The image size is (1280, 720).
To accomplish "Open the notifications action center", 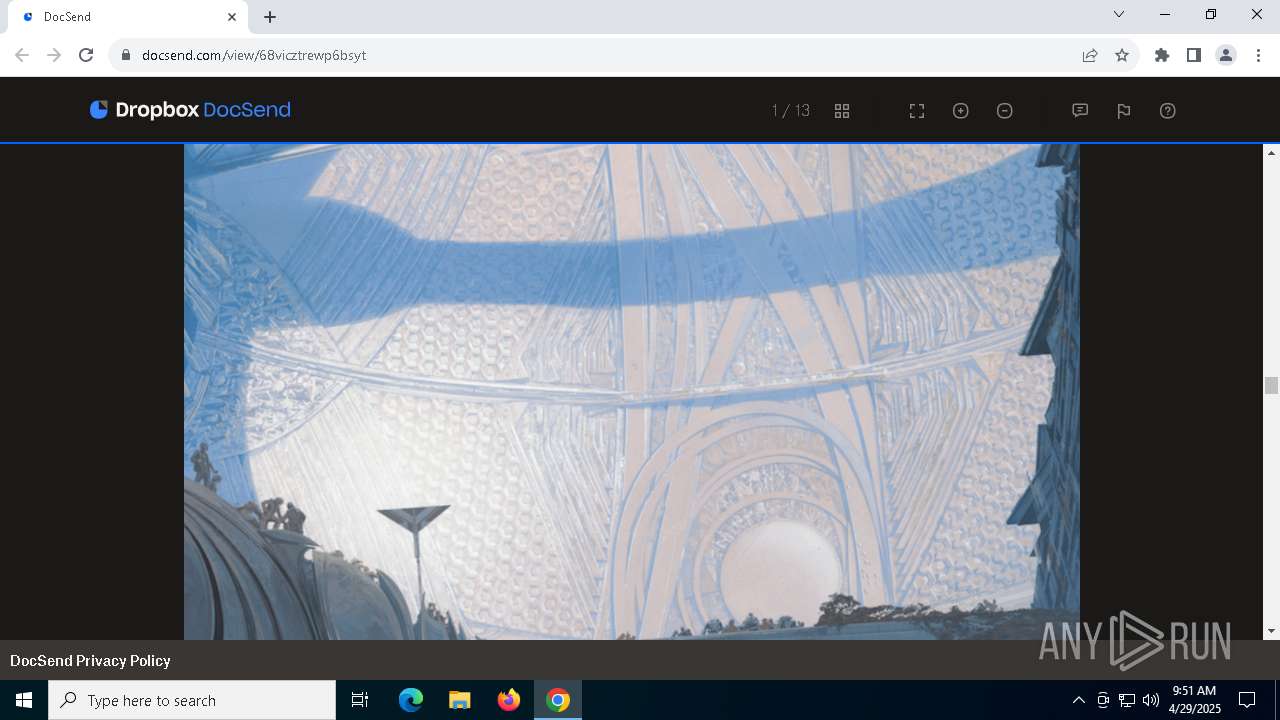I will 1247,700.
